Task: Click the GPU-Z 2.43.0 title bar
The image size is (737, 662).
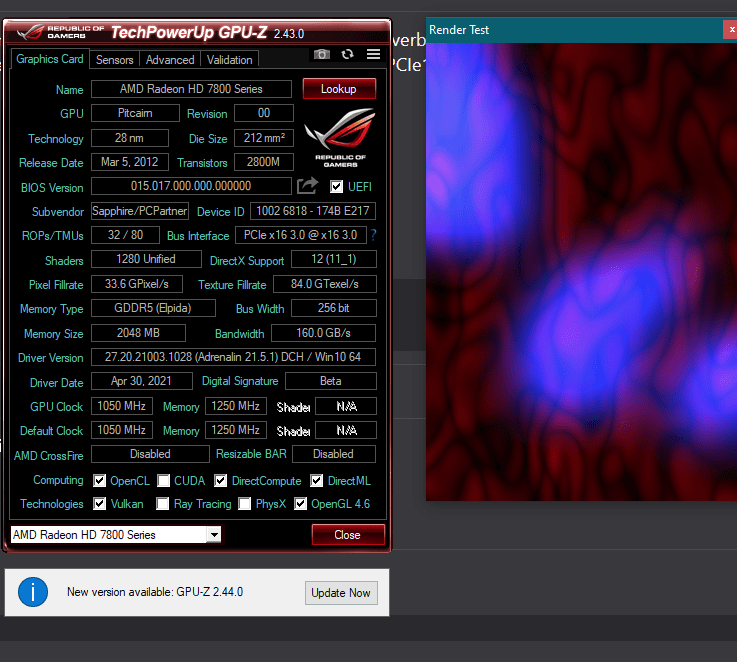Action: 197,32
